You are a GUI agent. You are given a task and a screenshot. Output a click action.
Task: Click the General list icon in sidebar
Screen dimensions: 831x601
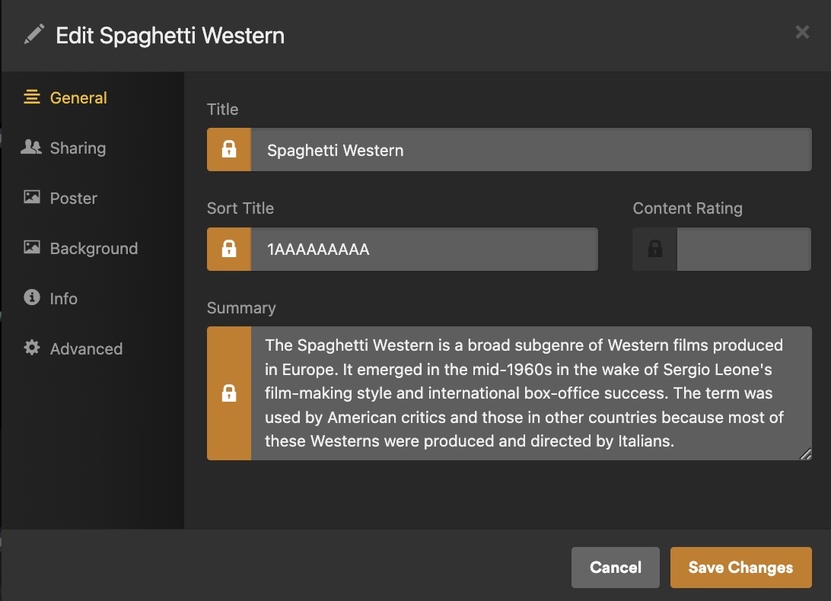[32, 97]
